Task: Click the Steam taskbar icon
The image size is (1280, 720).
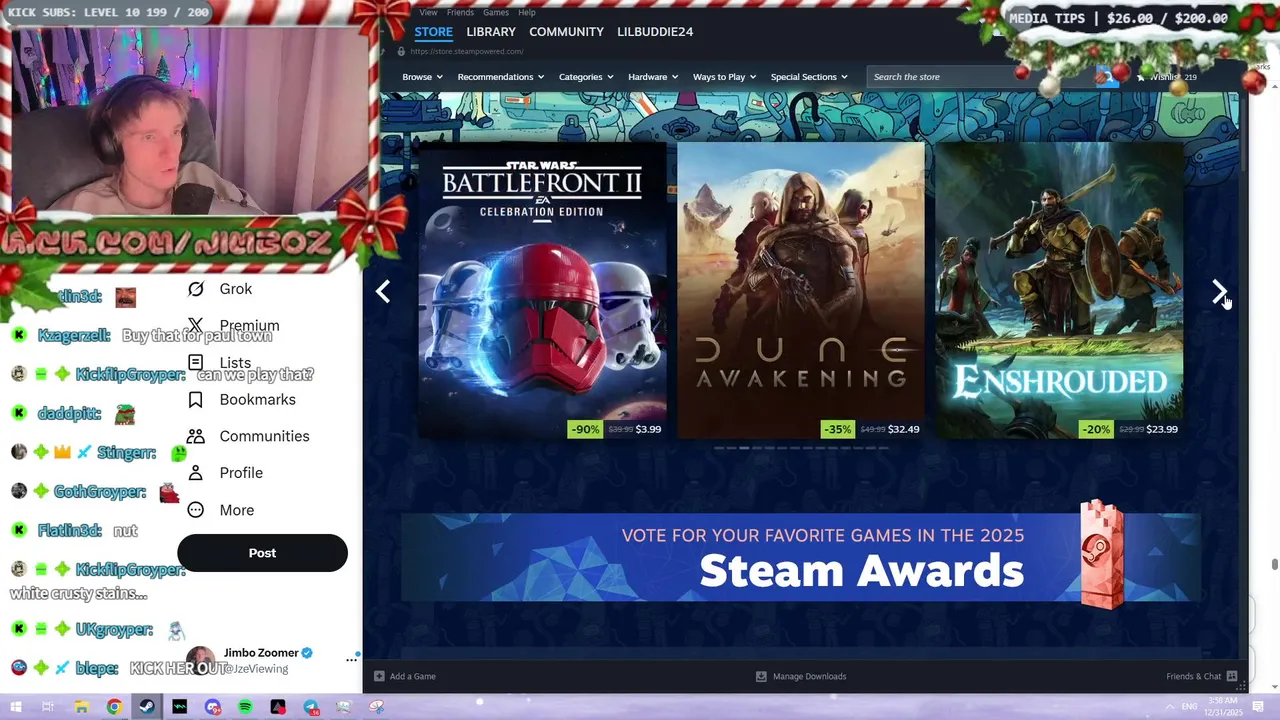Action: tap(147, 707)
